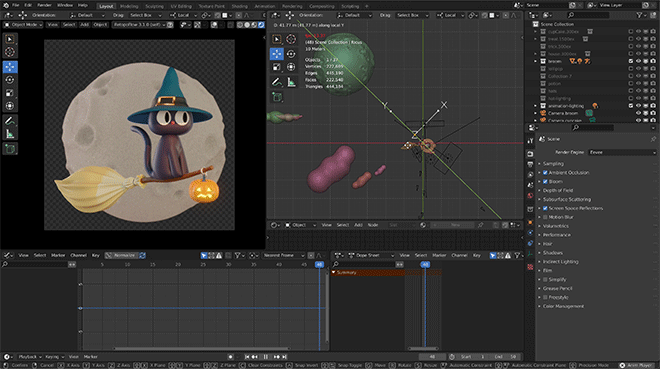
Task: Pick the Select Box tool in left viewport toolbar
Action: (x=10, y=39)
